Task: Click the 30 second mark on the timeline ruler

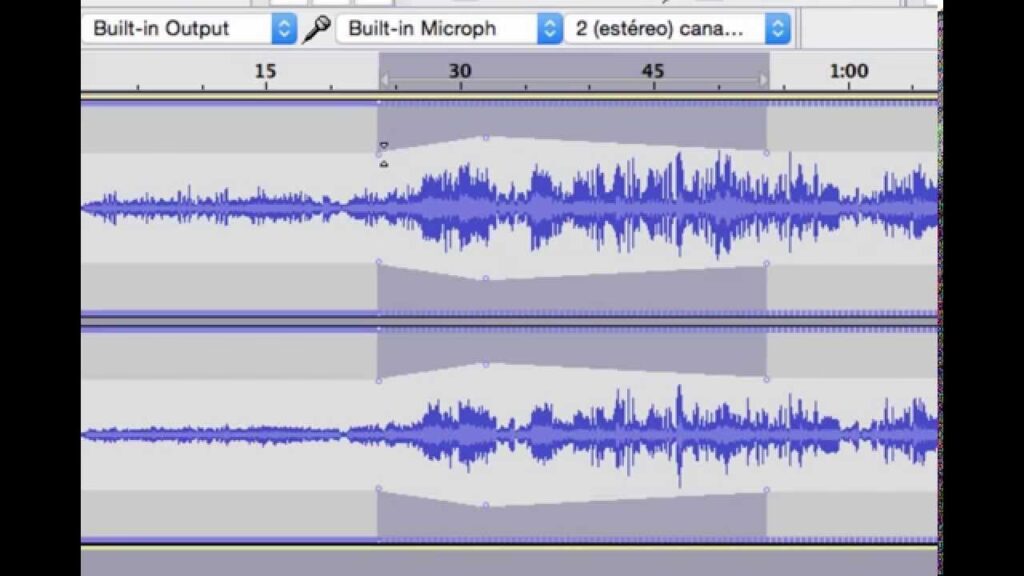Action: pos(459,72)
